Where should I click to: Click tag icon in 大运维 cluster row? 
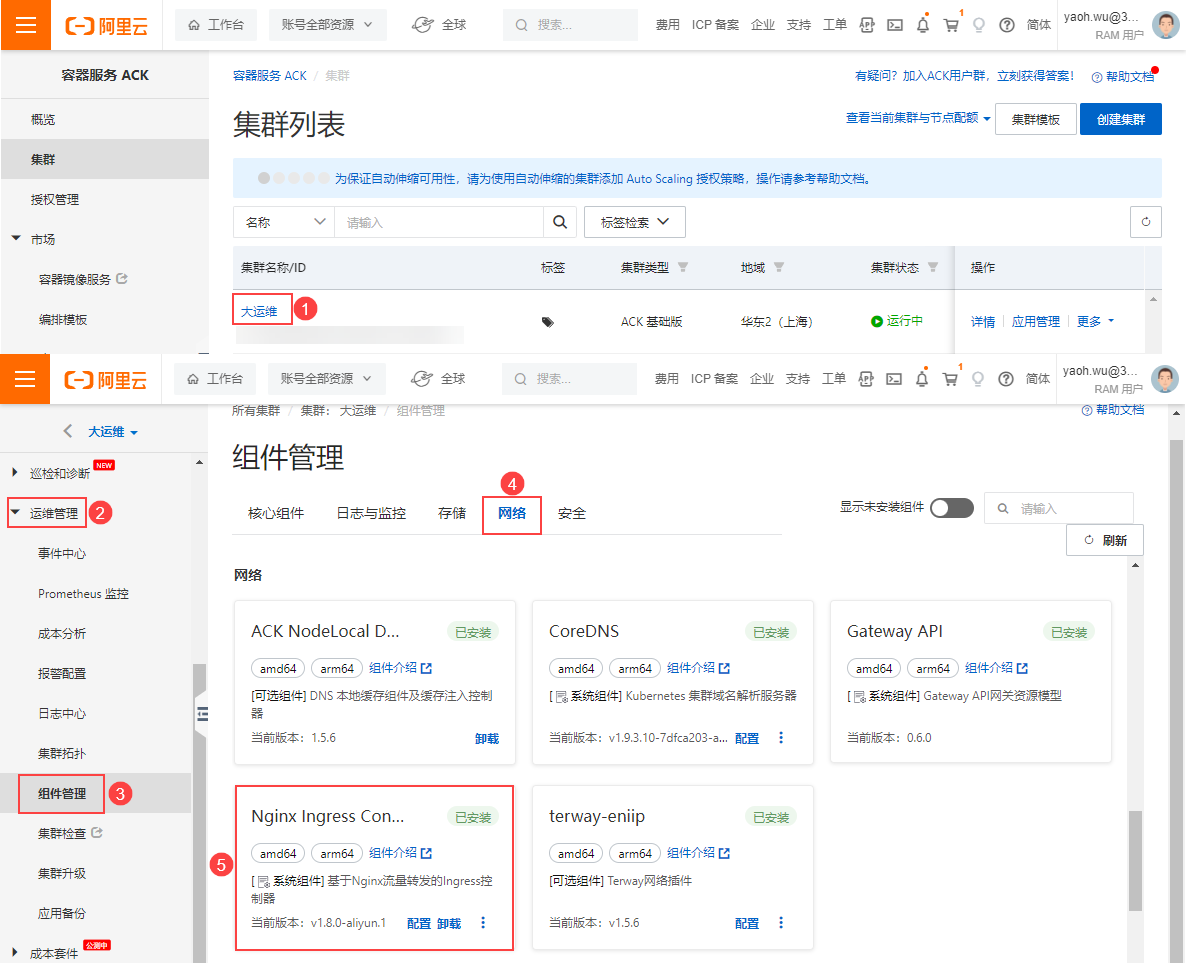[x=548, y=322]
